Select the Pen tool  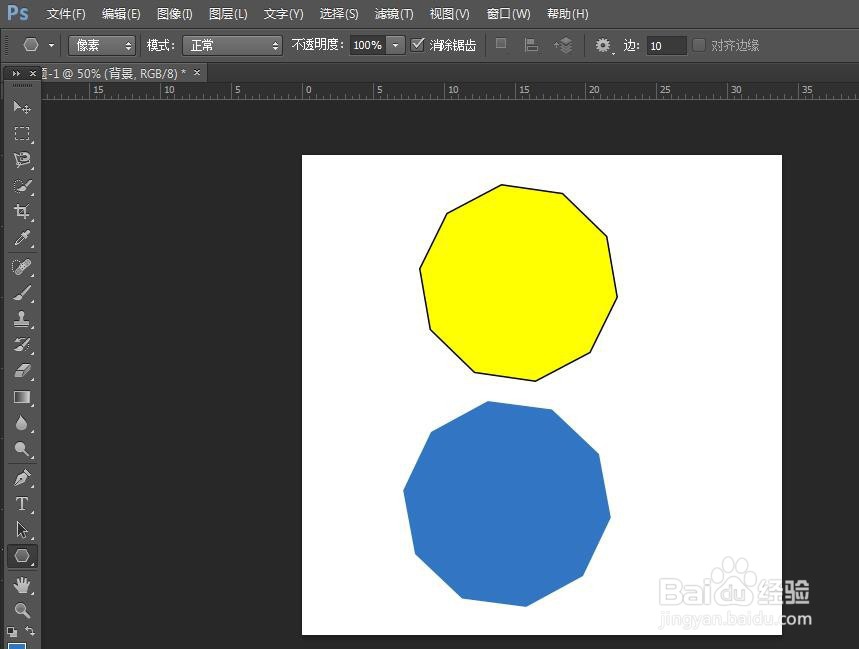[22, 478]
